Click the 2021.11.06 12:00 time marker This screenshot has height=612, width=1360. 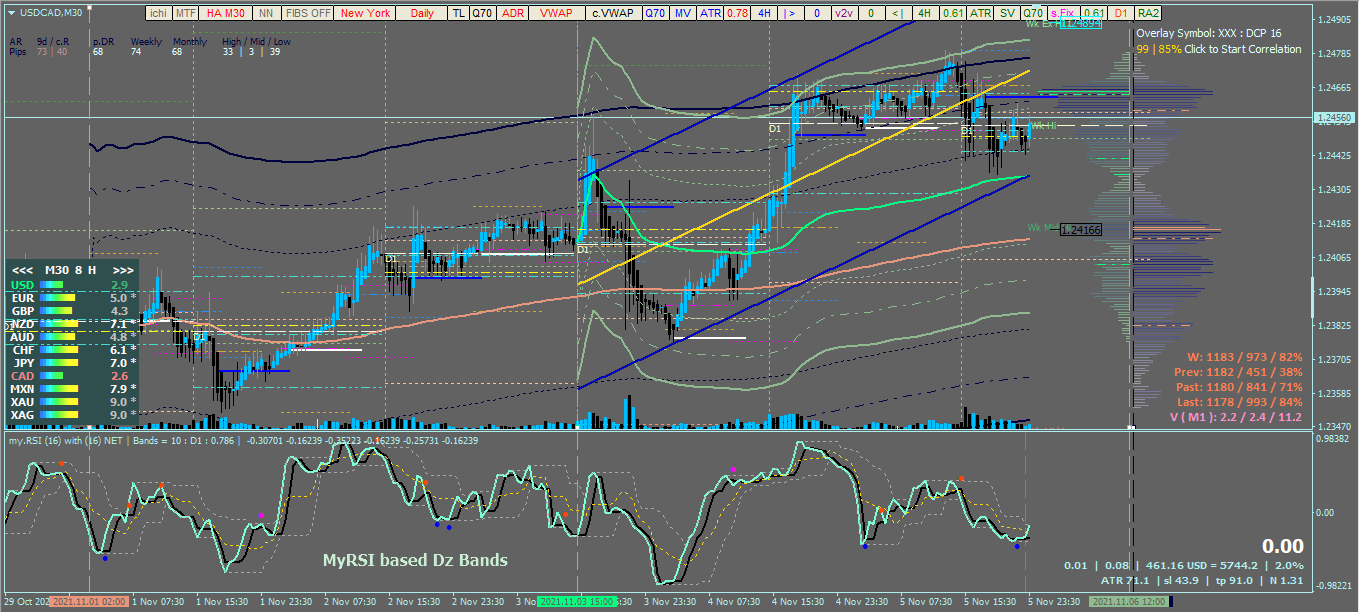[1130, 602]
